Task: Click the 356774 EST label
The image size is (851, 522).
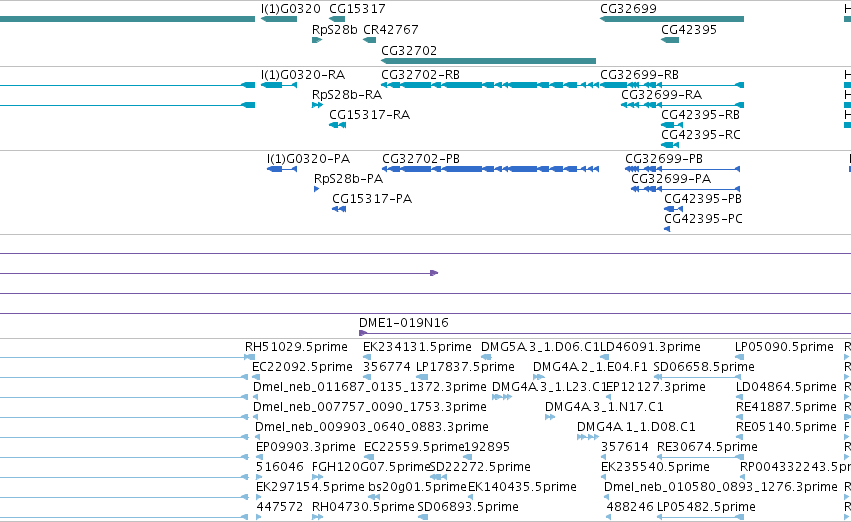Action: [x=387, y=367]
